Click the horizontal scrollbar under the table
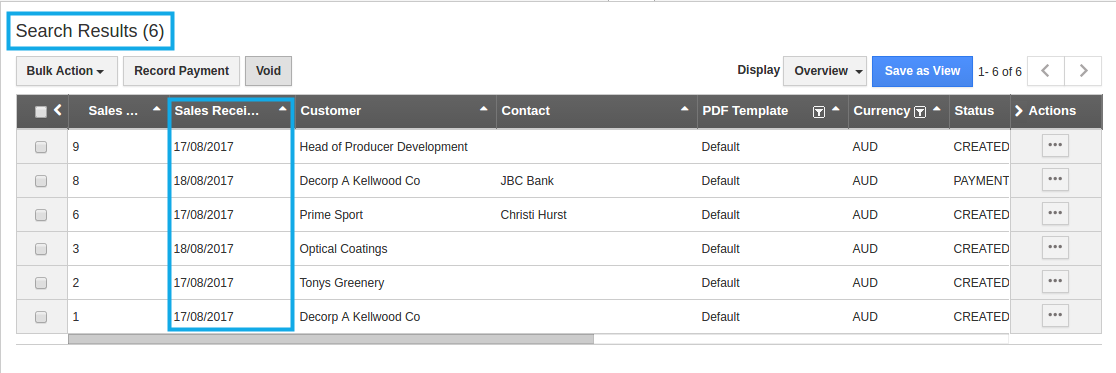 [331, 340]
